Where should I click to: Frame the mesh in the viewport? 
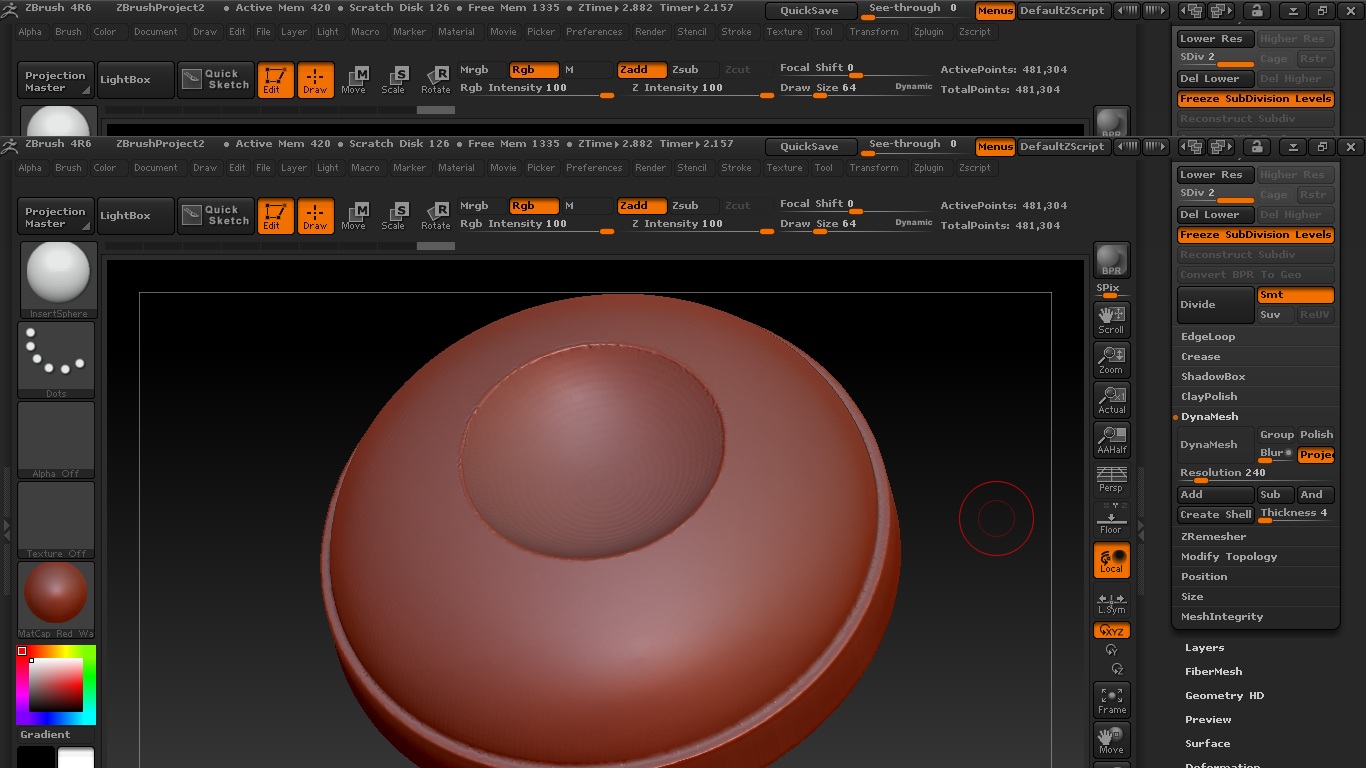(1111, 699)
